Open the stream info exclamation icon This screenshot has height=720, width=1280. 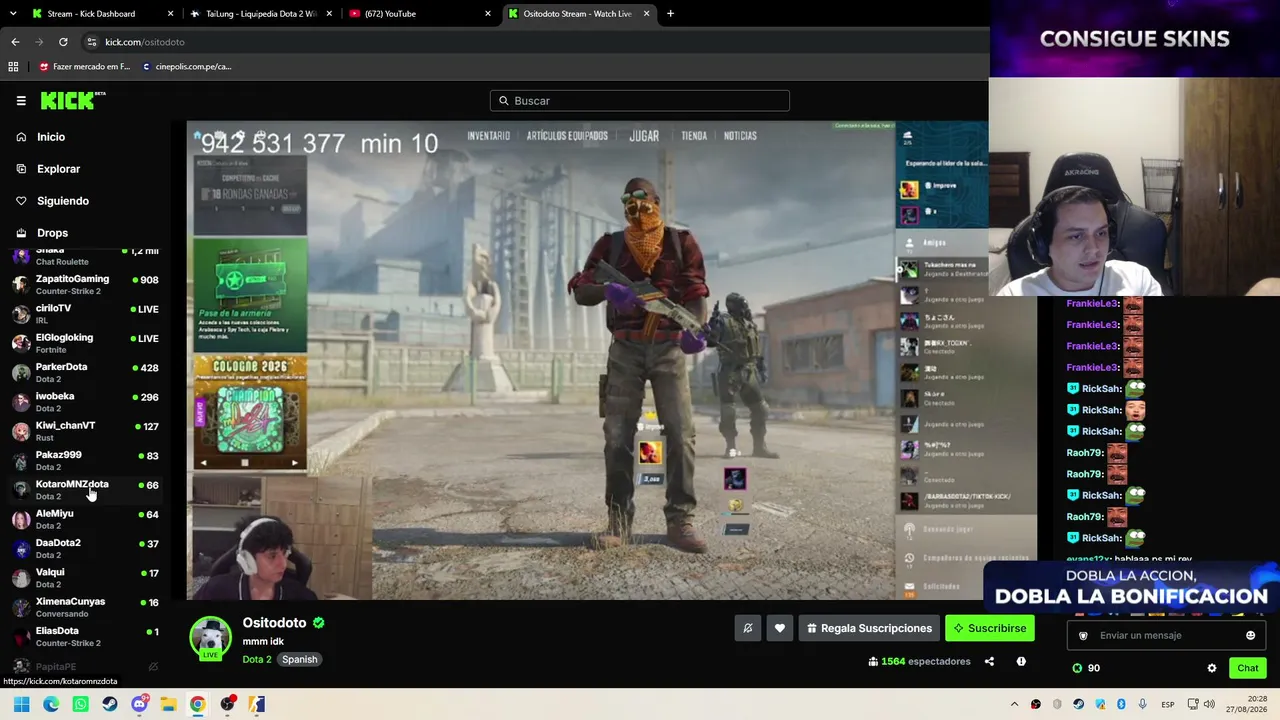(1021, 661)
